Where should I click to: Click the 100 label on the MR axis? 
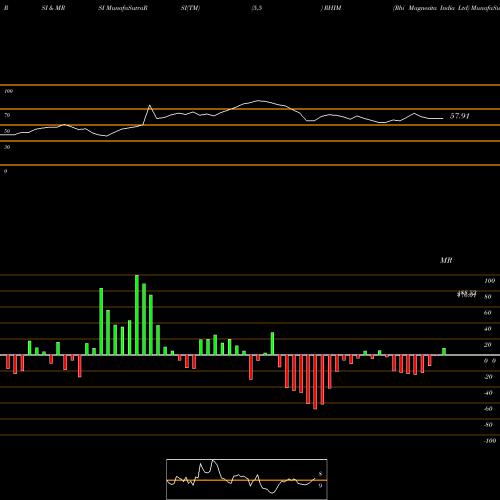point(489,281)
